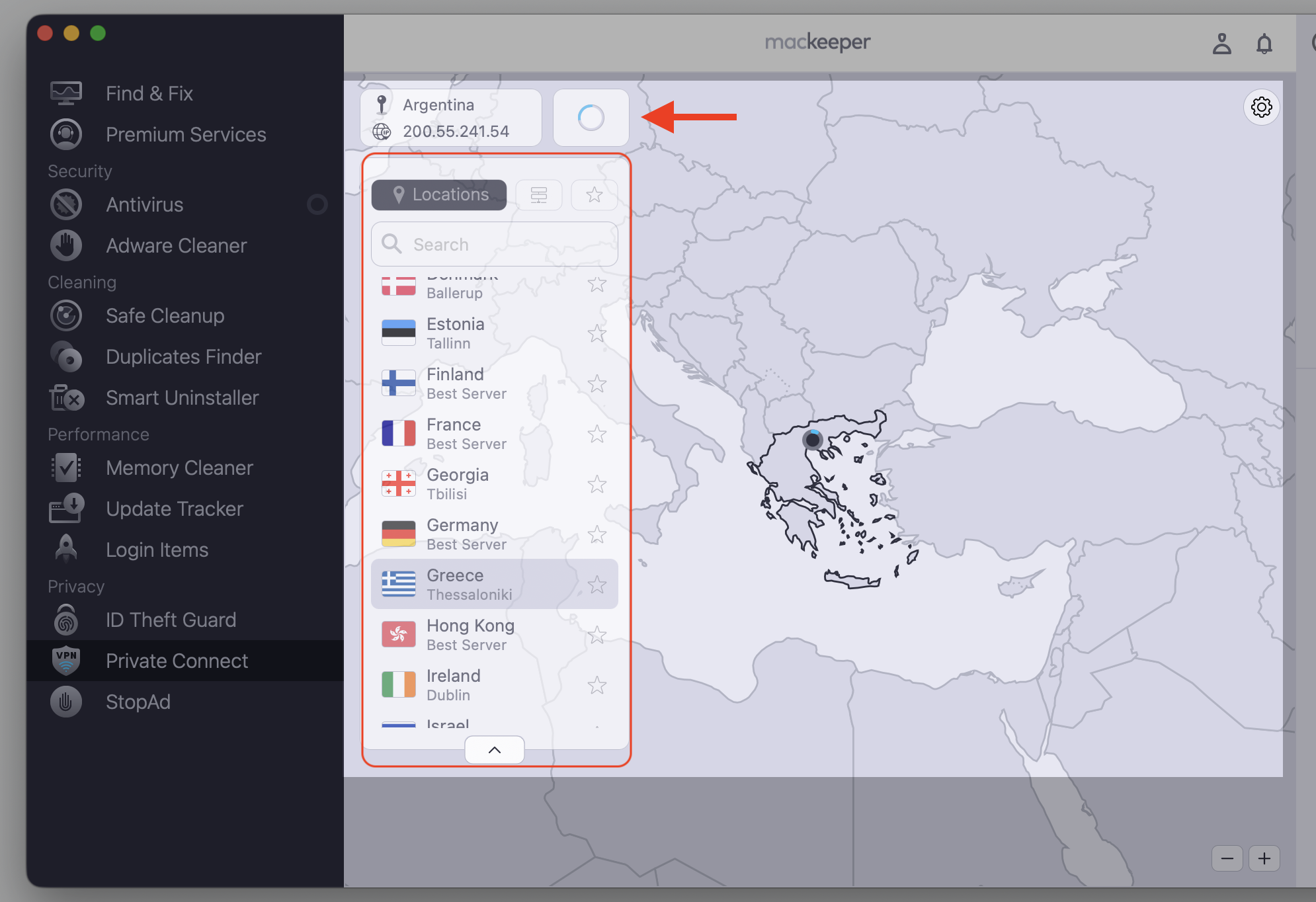Open Duplicates Finder tool

pos(185,356)
